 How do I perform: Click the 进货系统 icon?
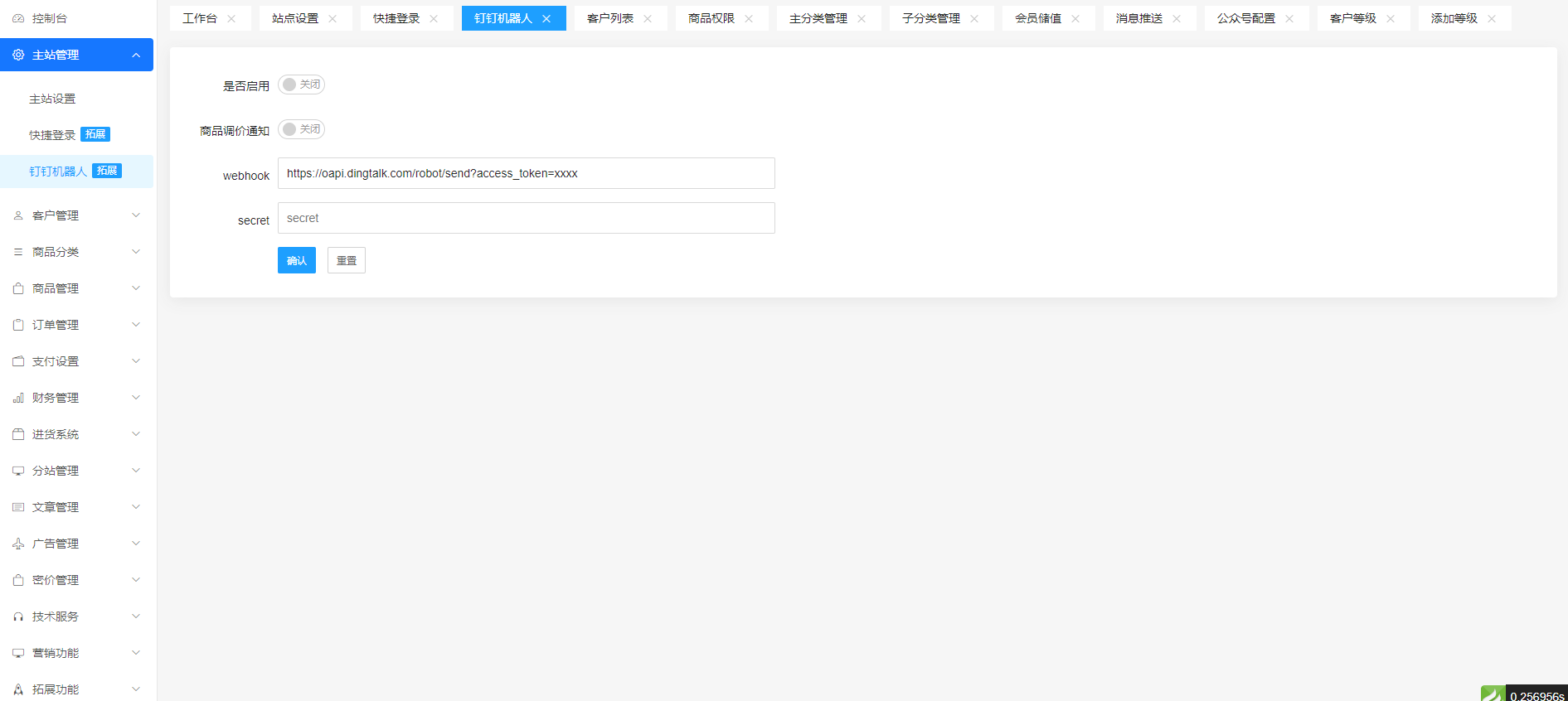click(x=18, y=434)
